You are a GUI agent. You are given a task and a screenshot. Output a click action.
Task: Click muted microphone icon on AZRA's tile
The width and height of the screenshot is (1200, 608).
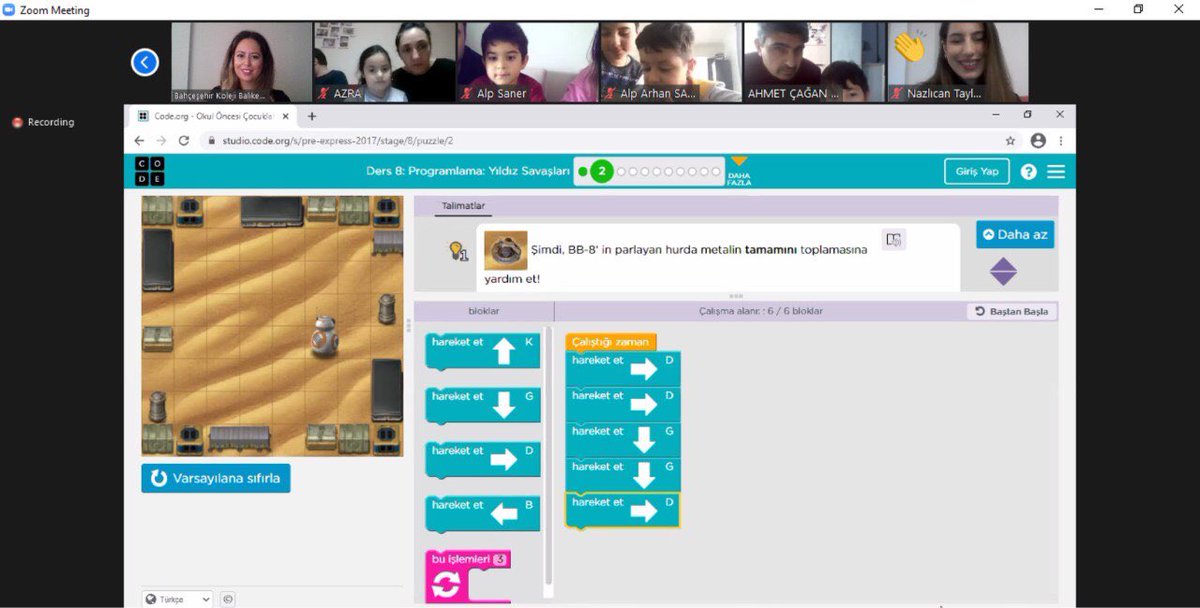[x=324, y=94]
